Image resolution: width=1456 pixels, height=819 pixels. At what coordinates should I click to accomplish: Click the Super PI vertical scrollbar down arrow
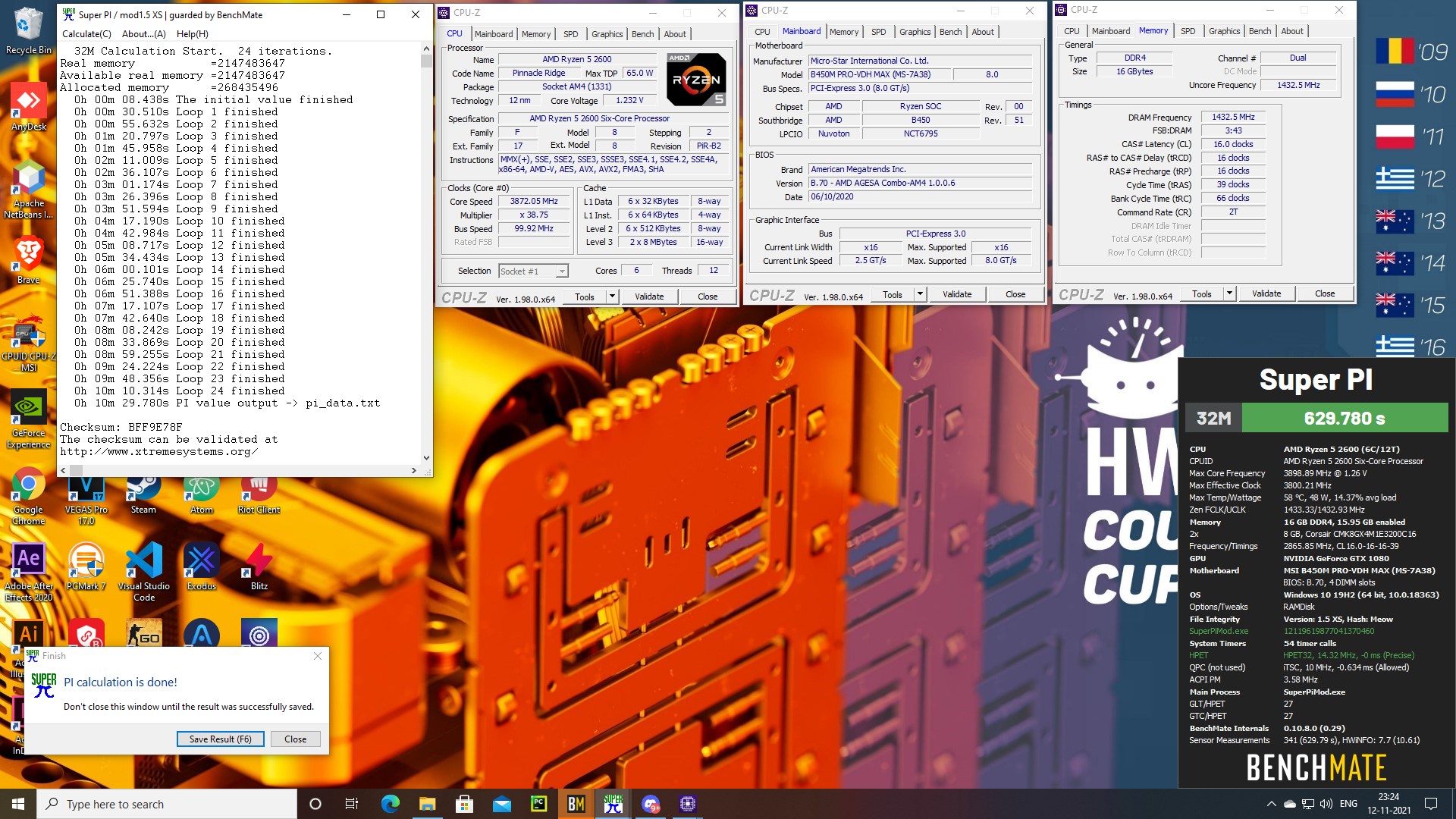click(426, 457)
